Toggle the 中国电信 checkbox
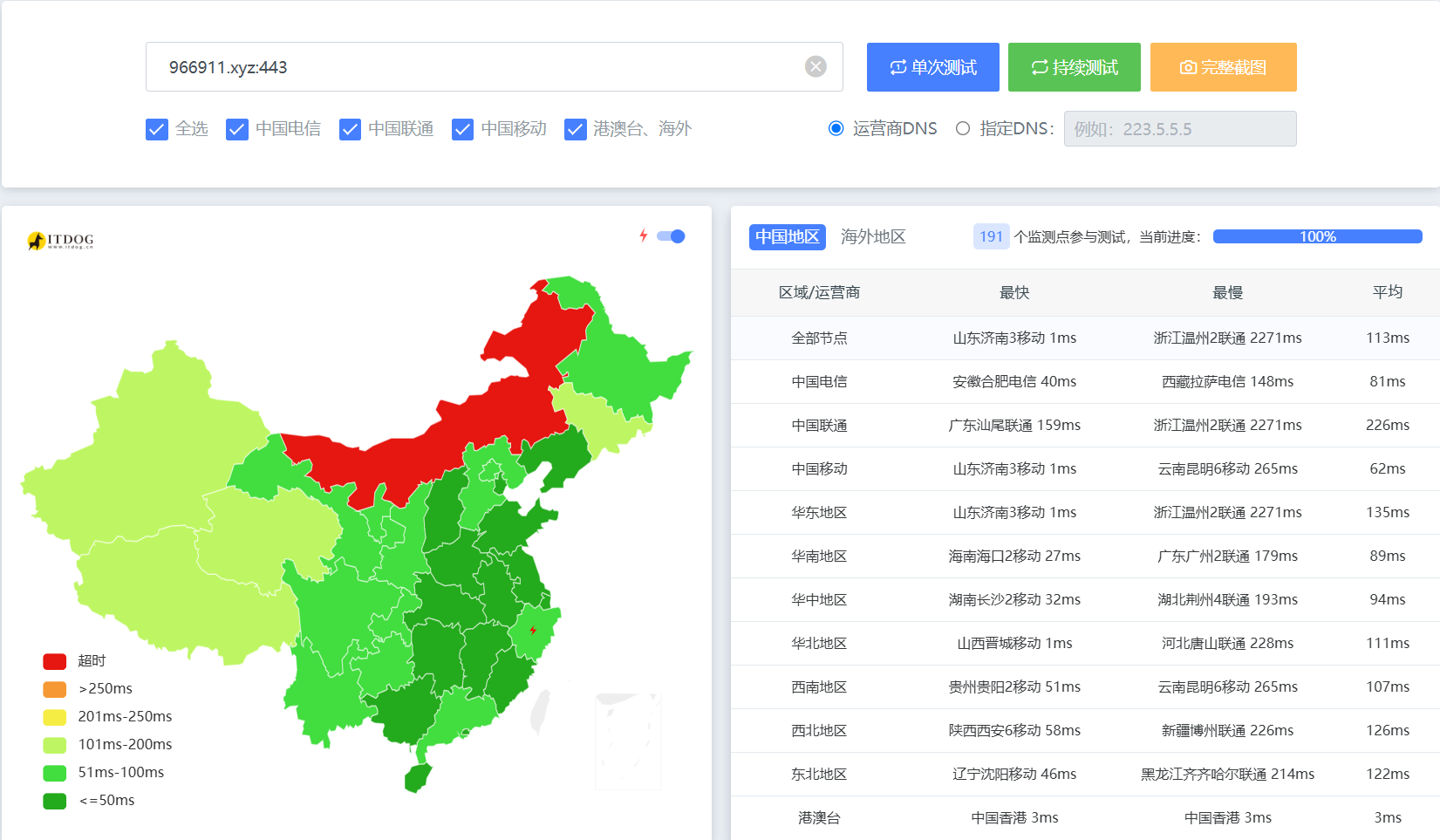The width and height of the screenshot is (1440, 840). click(x=237, y=129)
